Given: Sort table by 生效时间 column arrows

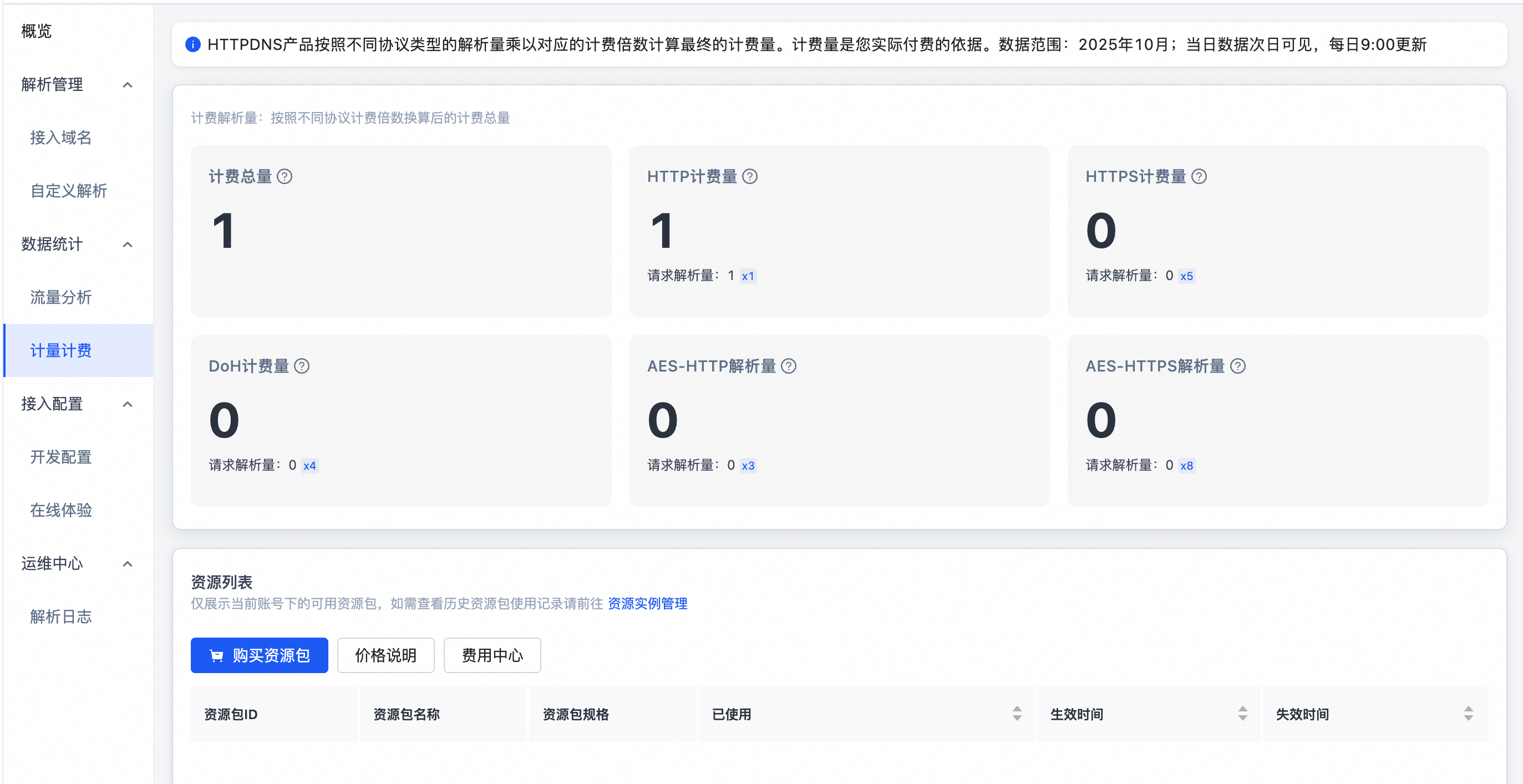Looking at the screenshot, I should [1243, 714].
